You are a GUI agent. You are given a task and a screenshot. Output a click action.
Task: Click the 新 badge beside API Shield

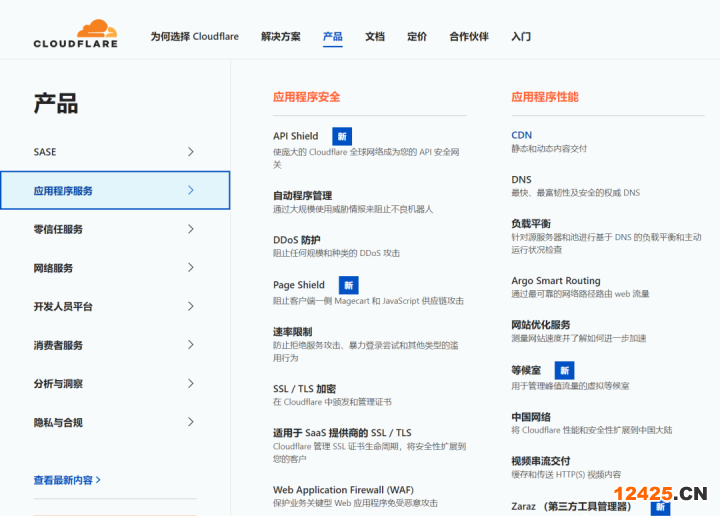pyautogui.click(x=342, y=136)
